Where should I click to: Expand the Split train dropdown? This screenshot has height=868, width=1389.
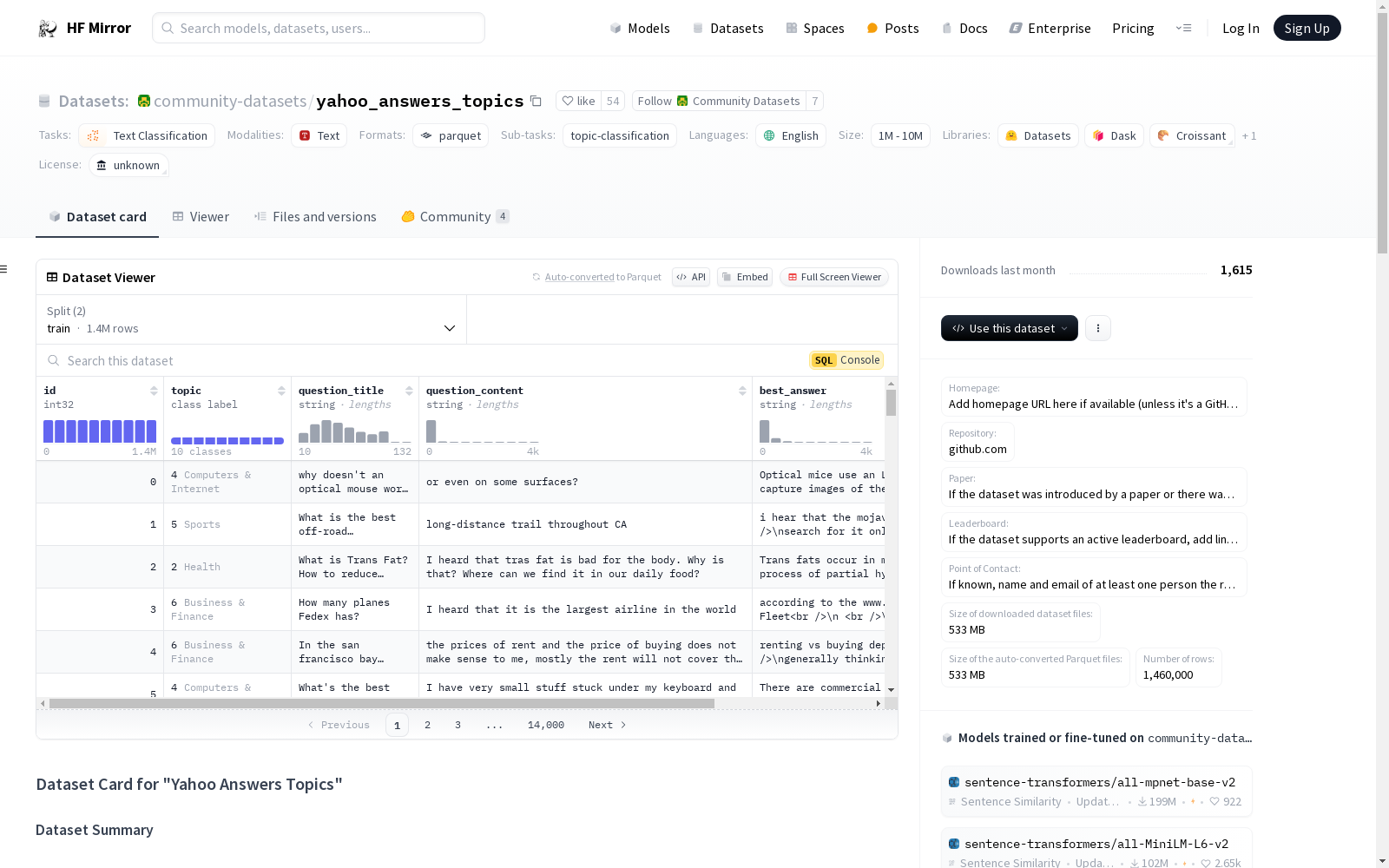pyautogui.click(x=252, y=319)
